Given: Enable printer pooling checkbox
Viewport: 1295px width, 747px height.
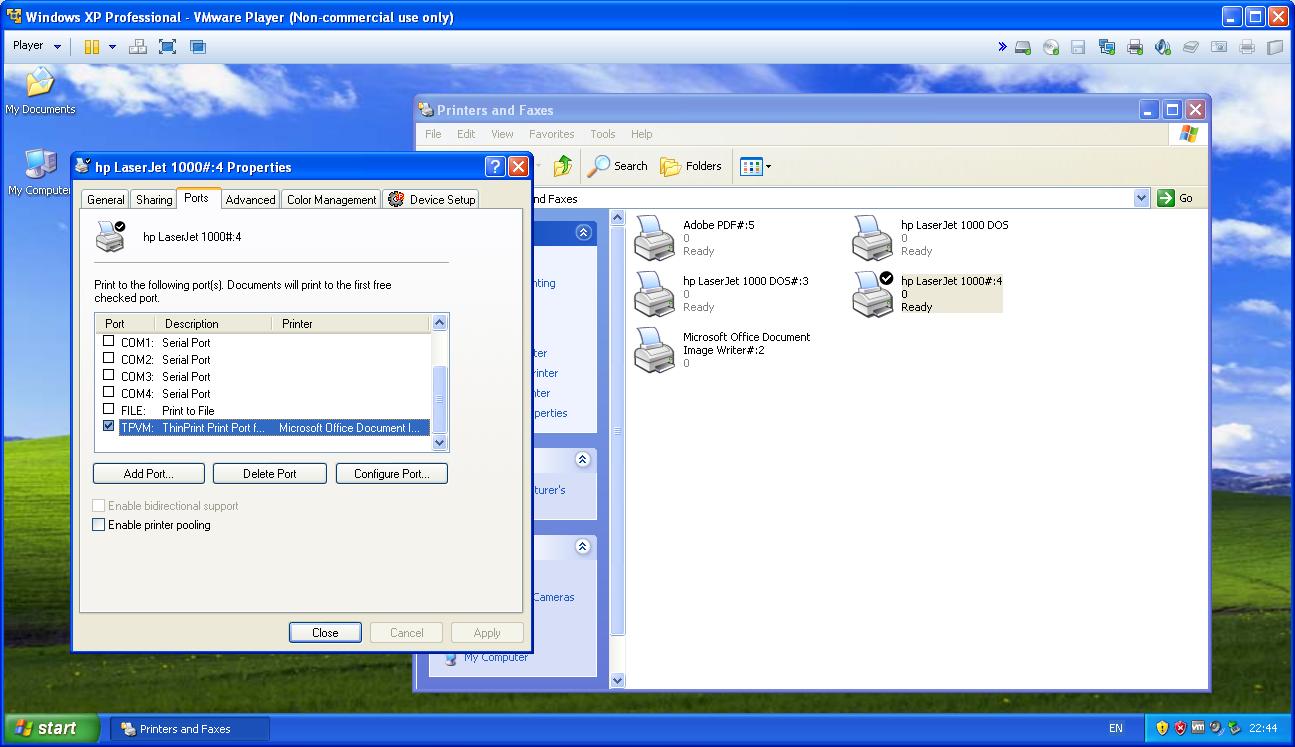Looking at the screenshot, I should pyautogui.click(x=99, y=525).
